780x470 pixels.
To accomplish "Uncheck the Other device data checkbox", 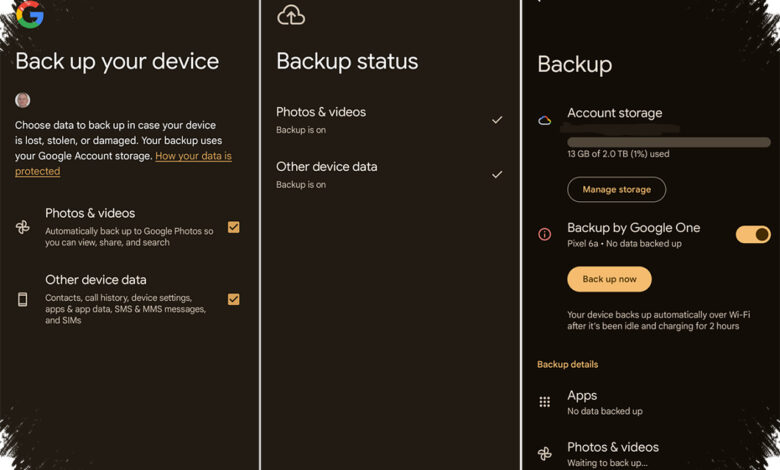I will 233,299.
